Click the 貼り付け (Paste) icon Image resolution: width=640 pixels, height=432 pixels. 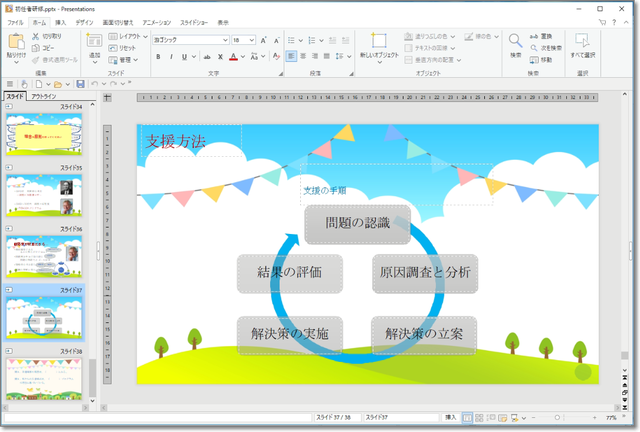point(16,42)
